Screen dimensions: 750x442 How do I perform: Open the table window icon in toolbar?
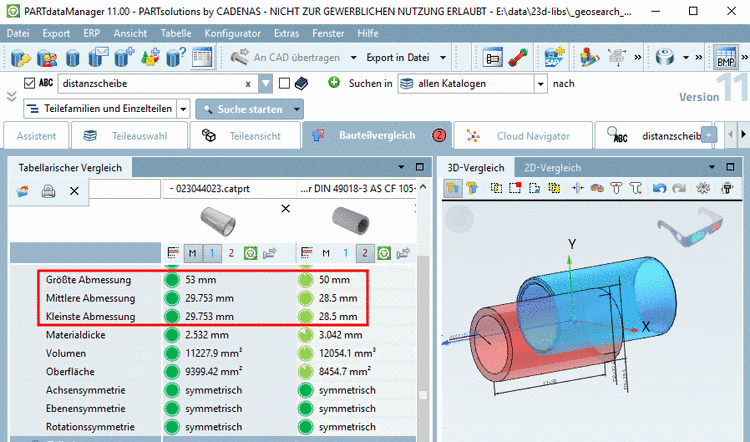(202, 57)
